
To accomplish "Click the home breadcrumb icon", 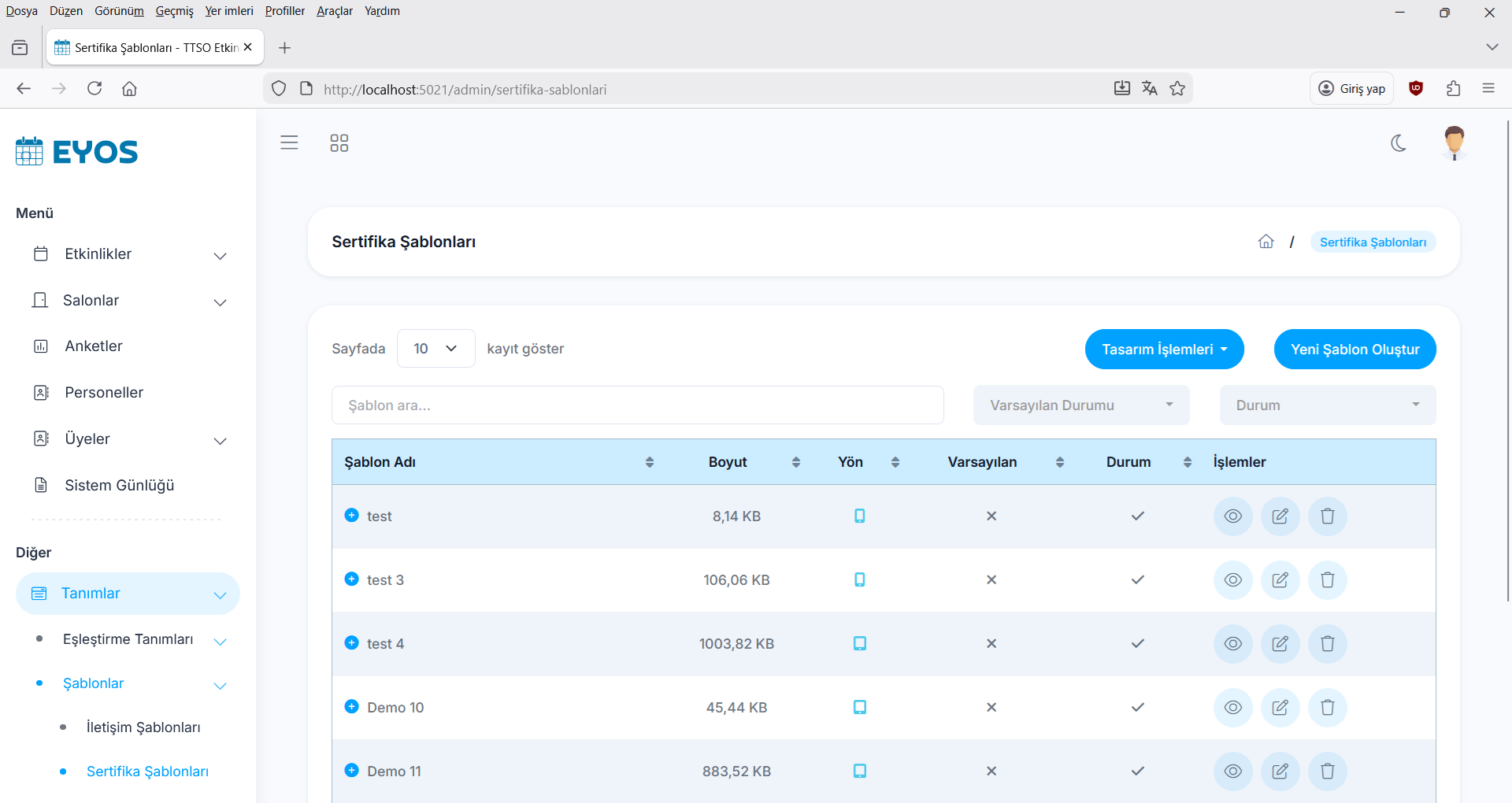I will coord(1266,242).
